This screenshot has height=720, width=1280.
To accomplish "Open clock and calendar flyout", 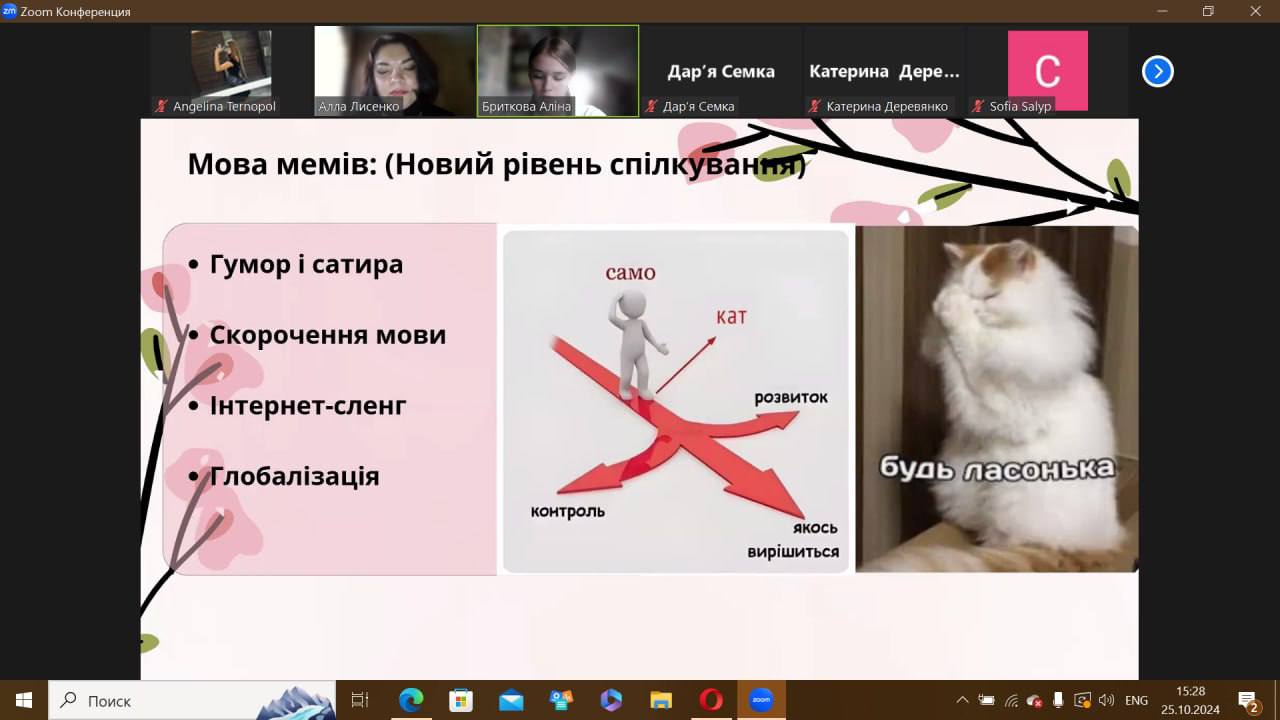I will [1190, 700].
